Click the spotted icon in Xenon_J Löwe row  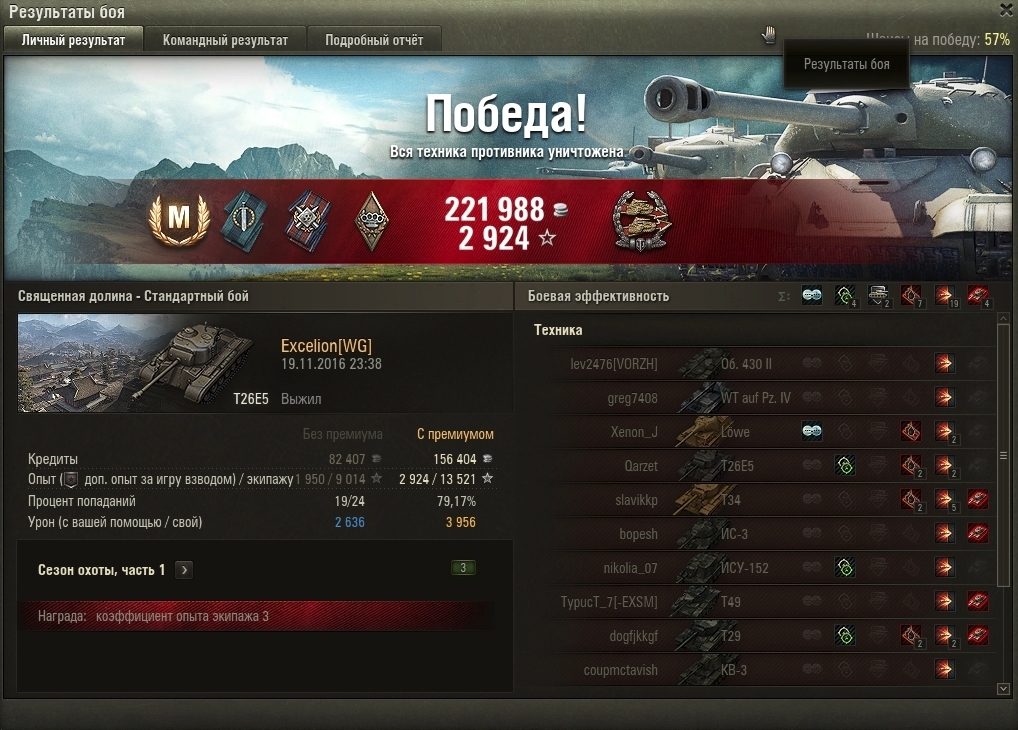[x=812, y=431]
